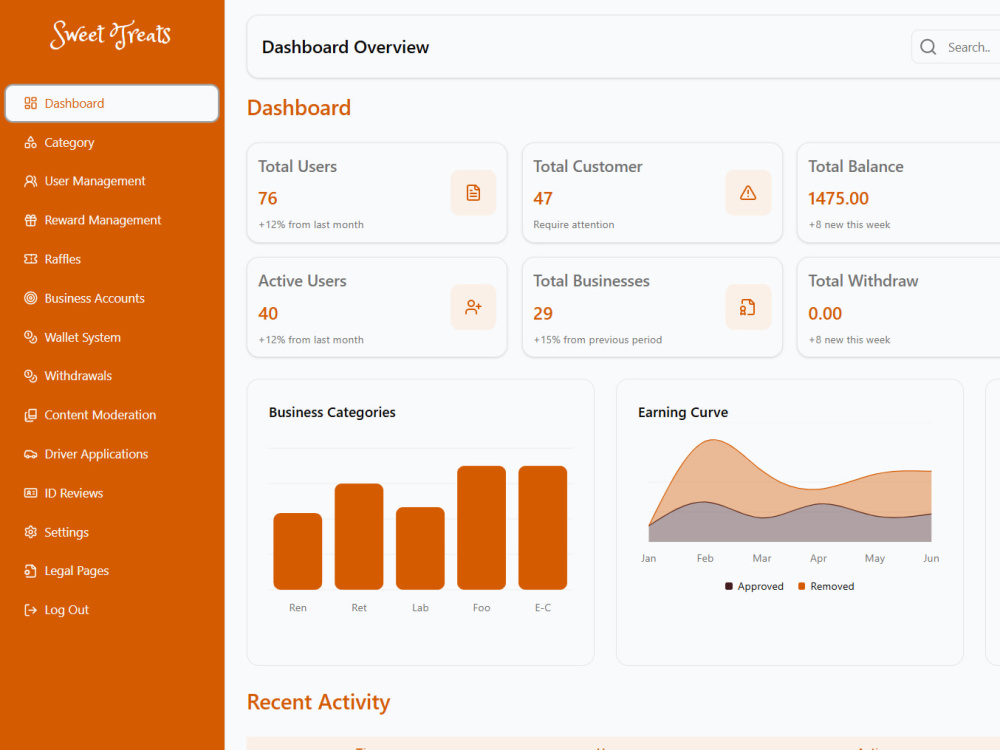Click the Business Categories chart title
Image resolution: width=1000 pixels, height=750 pixels.
[x=332, y=413]
